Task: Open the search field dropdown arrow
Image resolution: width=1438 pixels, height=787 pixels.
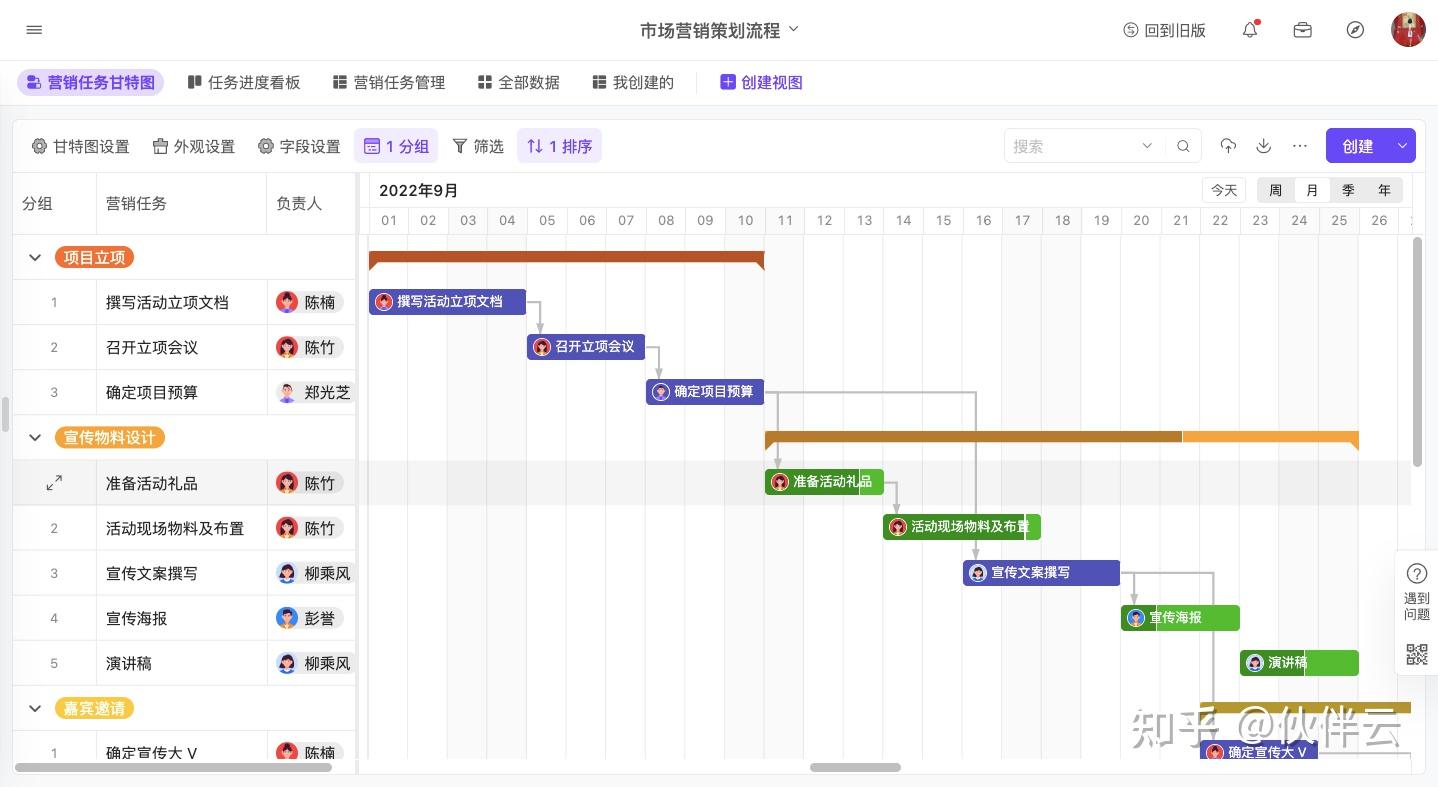Action: (x=1147, y=146)
